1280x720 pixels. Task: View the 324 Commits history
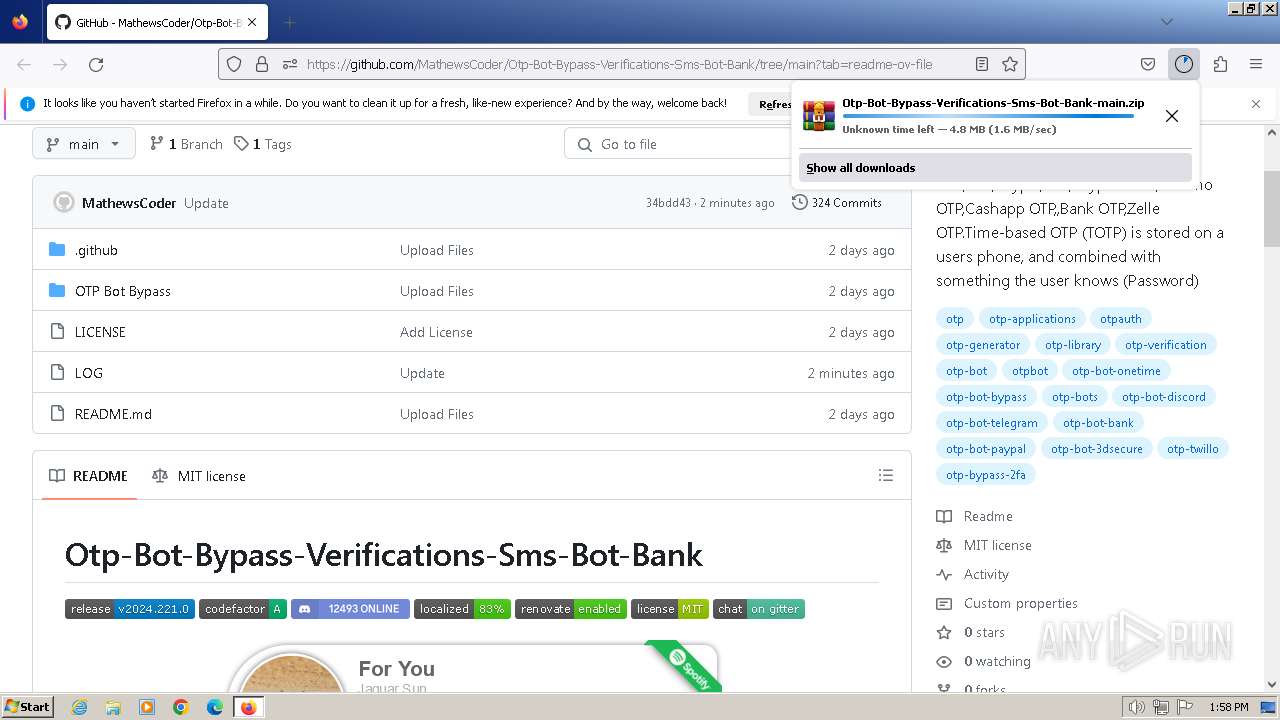pos(837,203)
